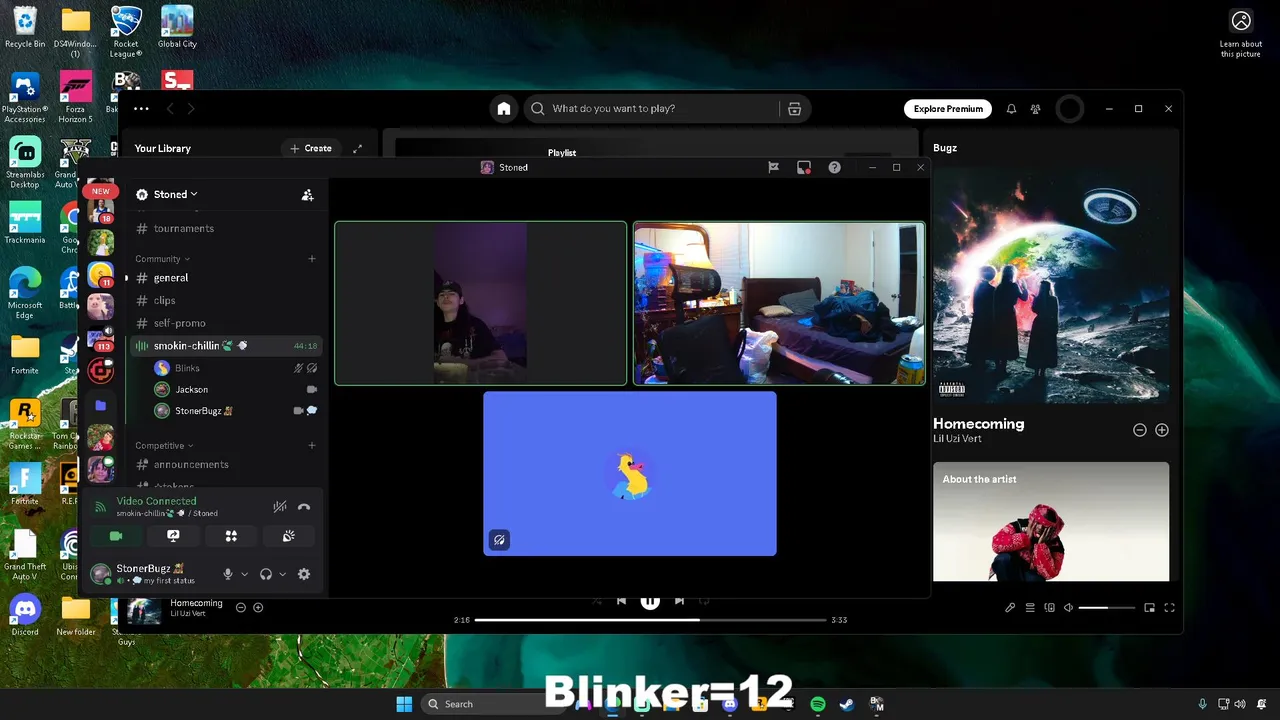Viewport: 1280px width, 720px height.
Task: Click Create in Spotify library
Action: (x=311, y=148)
